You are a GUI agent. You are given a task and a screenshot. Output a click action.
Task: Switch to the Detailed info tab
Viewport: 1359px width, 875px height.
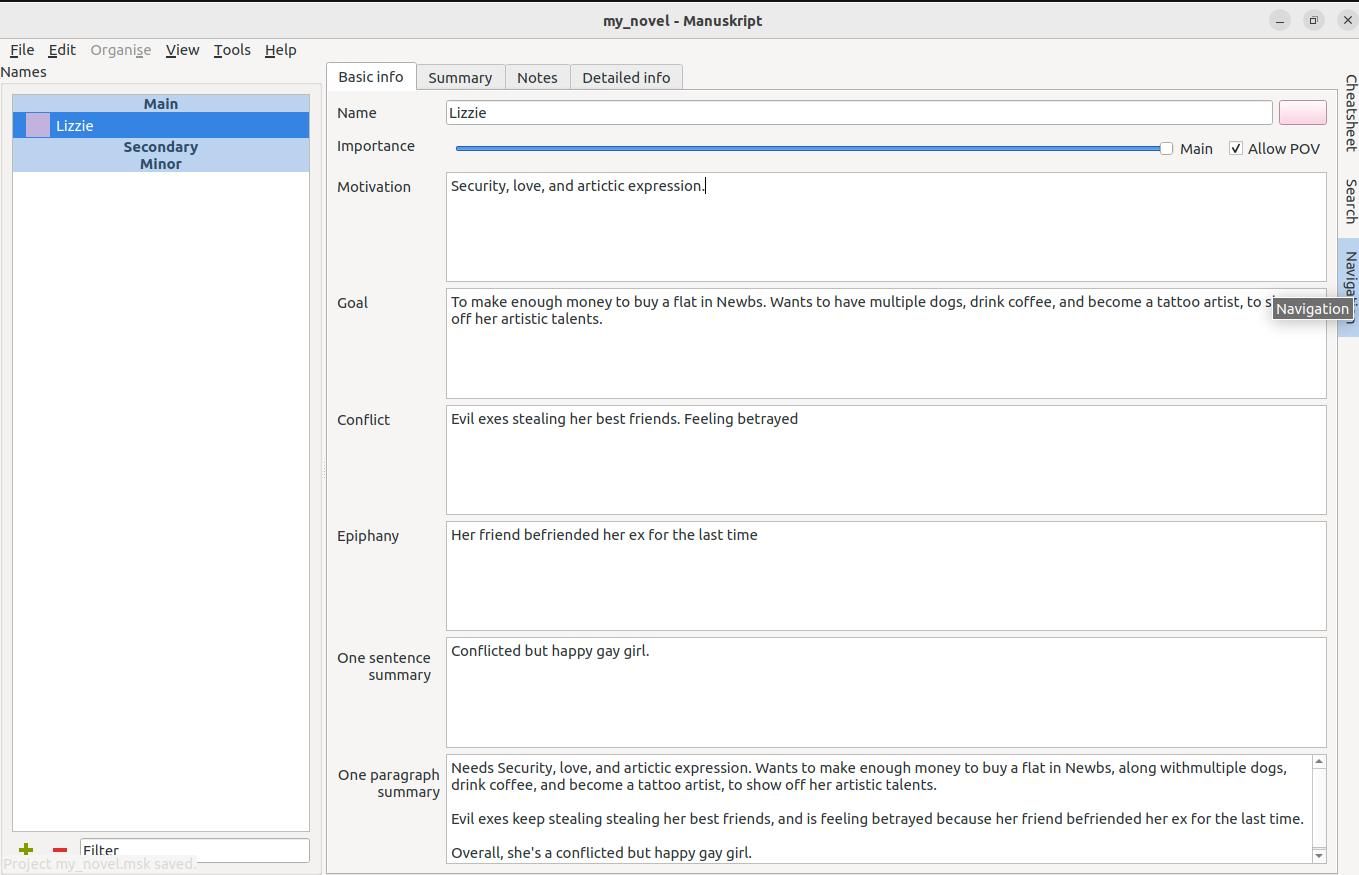click(x=626, y=77)
